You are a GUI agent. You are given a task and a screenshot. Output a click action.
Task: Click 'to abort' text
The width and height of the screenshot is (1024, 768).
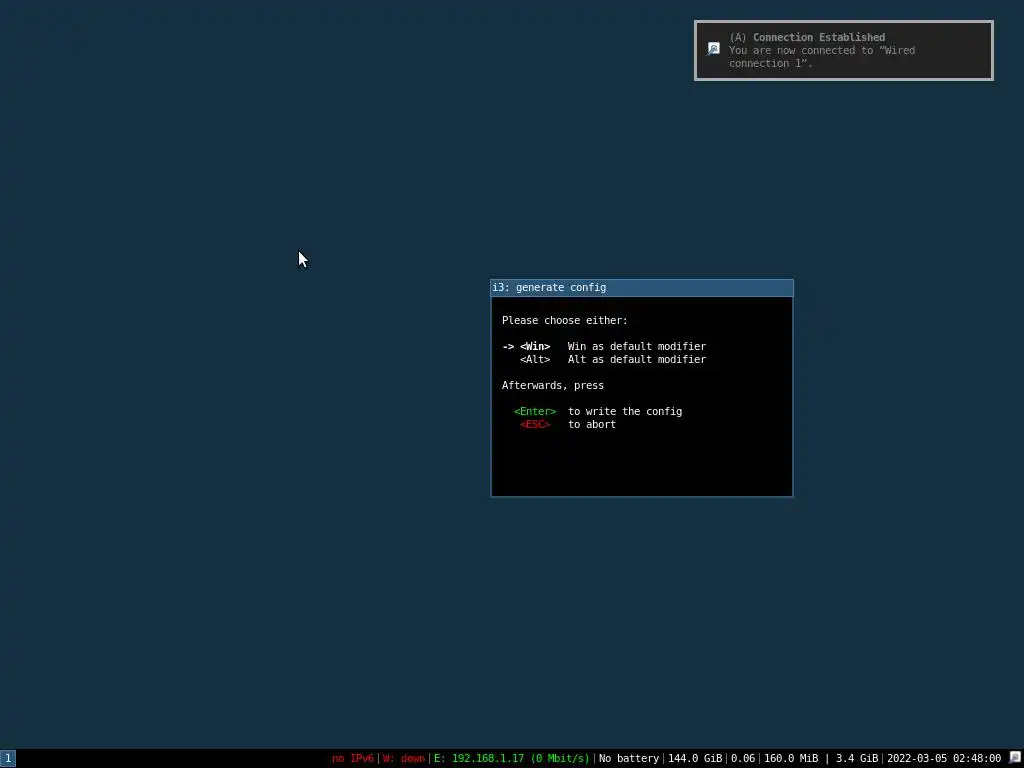pyautogui.click(x=592, y=424)
